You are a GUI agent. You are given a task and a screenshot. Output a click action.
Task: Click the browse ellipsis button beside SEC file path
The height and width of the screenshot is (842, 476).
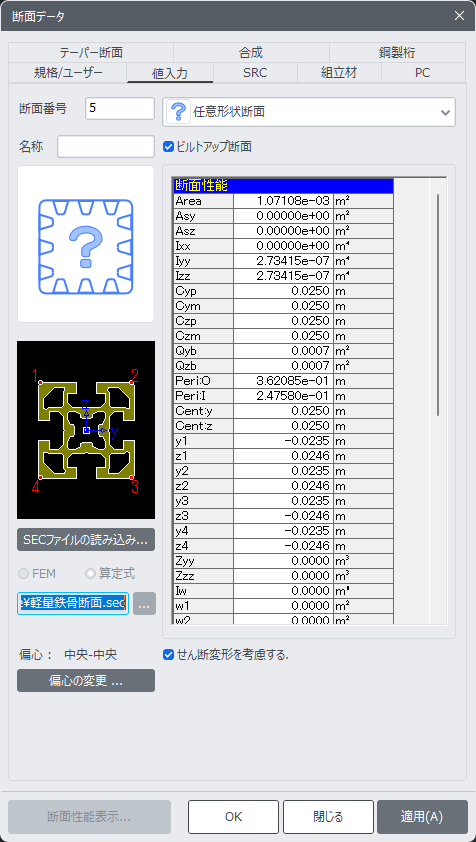[145, 604]
